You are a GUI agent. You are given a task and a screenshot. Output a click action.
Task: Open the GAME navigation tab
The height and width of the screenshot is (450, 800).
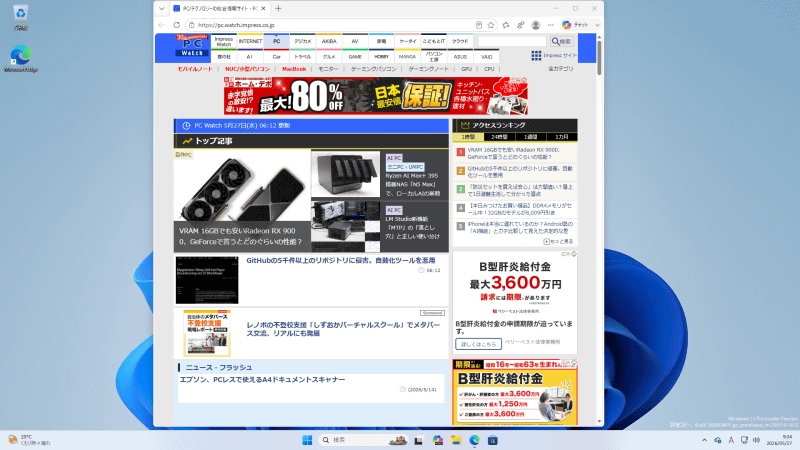[x=355, y=57]
